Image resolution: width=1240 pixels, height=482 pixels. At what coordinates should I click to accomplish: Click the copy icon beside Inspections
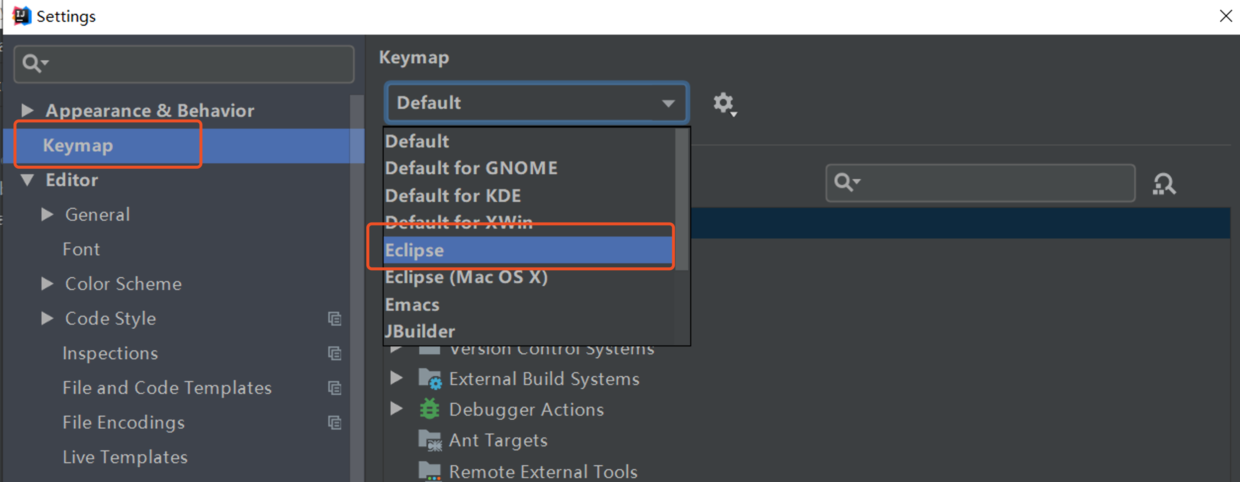point(335,353)
